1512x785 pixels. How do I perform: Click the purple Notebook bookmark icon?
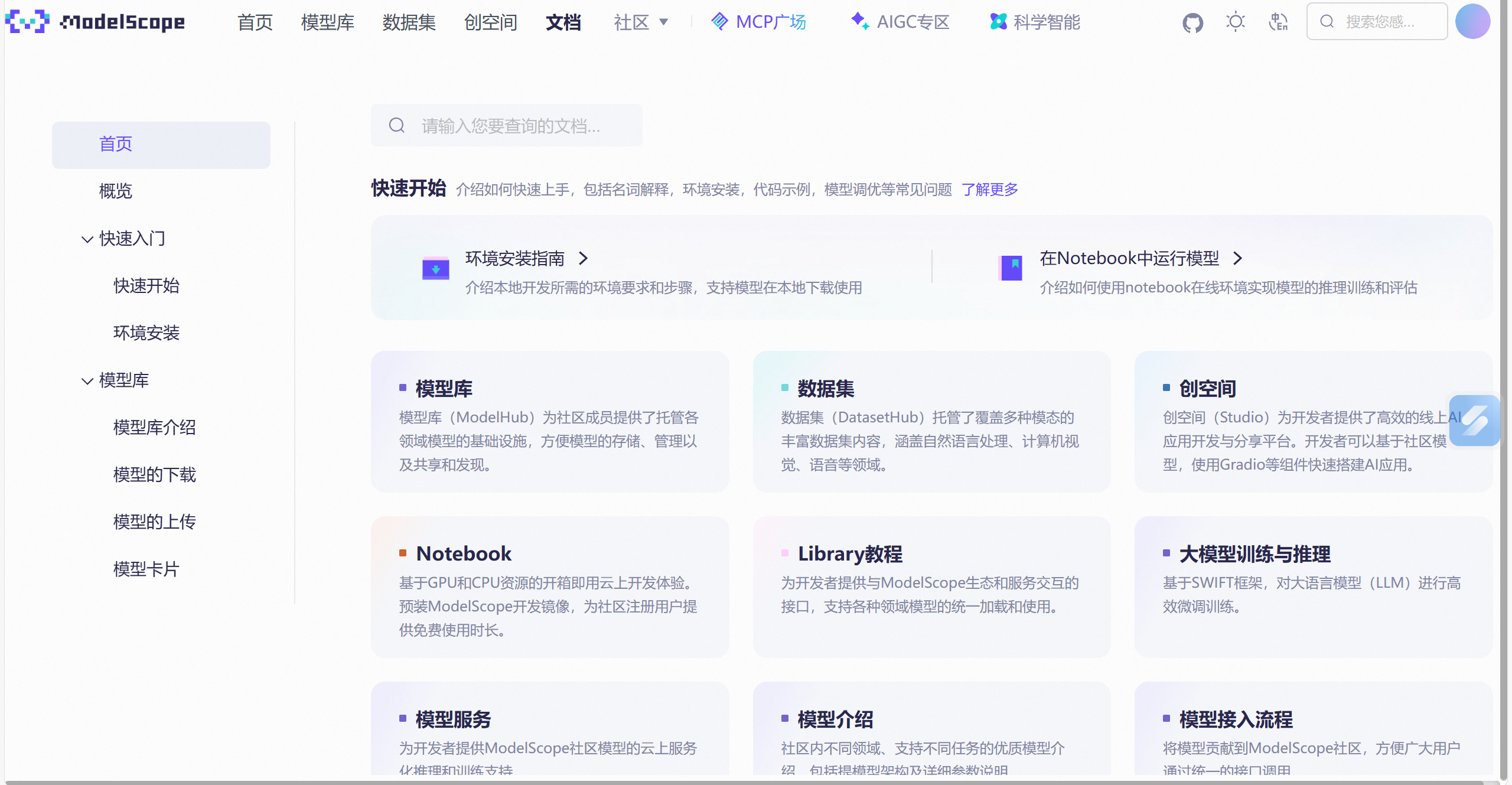[1011, 269]
